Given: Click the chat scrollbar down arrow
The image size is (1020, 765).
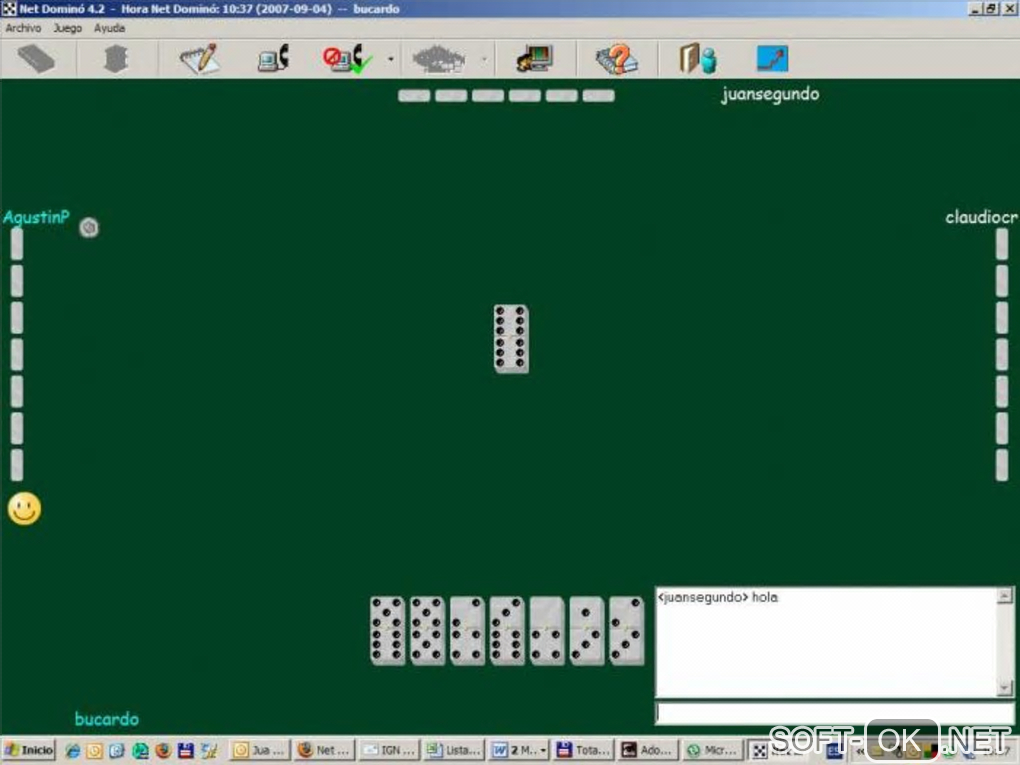Looking at the screenshot, I should [1005, 688].
